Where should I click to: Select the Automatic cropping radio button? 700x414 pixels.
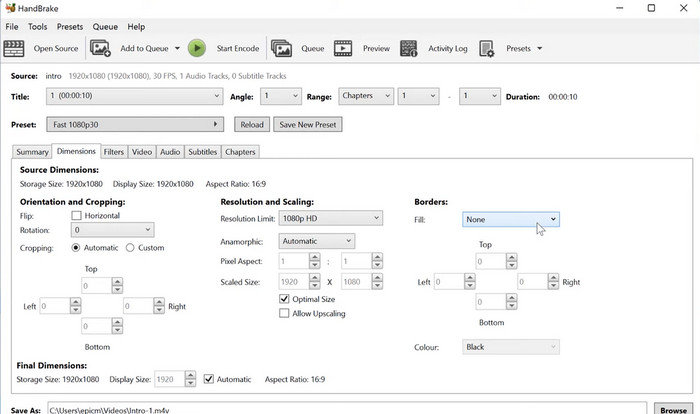coord(76,247)
